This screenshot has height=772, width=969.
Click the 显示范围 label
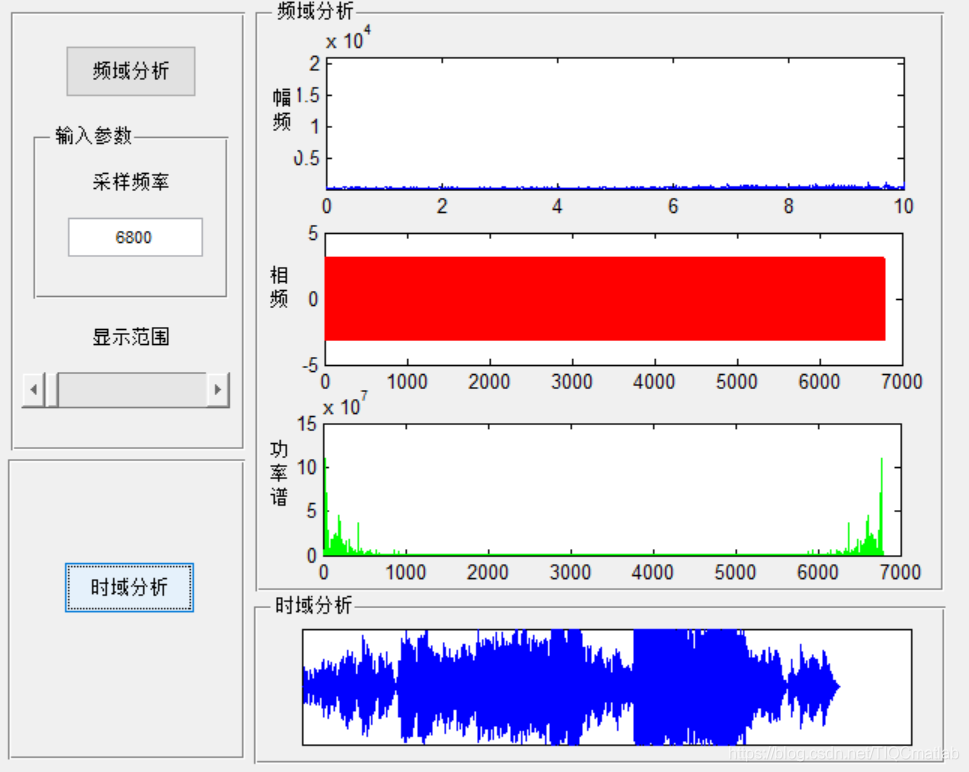coord(131,337)
